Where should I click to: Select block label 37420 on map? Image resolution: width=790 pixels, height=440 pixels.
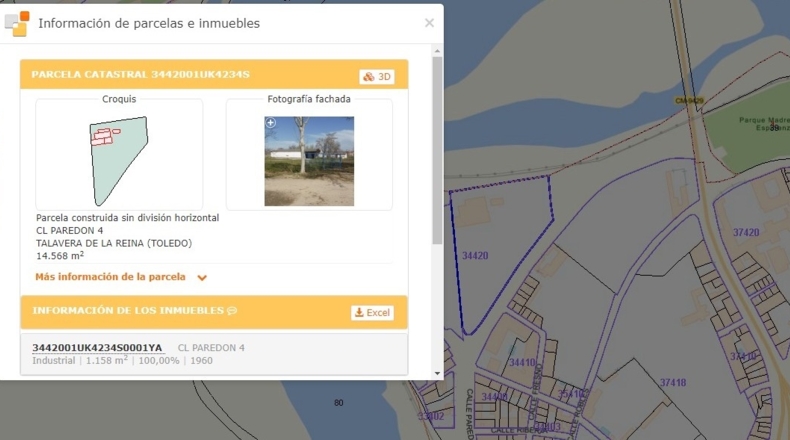[746, 232]
